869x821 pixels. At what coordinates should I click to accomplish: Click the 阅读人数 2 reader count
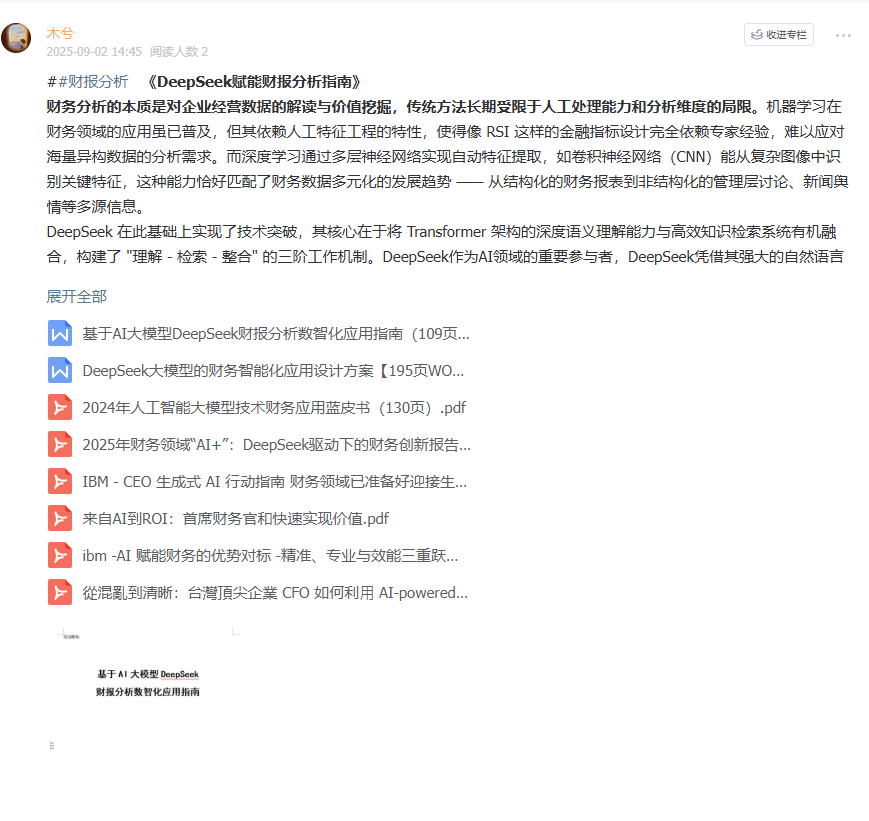click(178, 52)
